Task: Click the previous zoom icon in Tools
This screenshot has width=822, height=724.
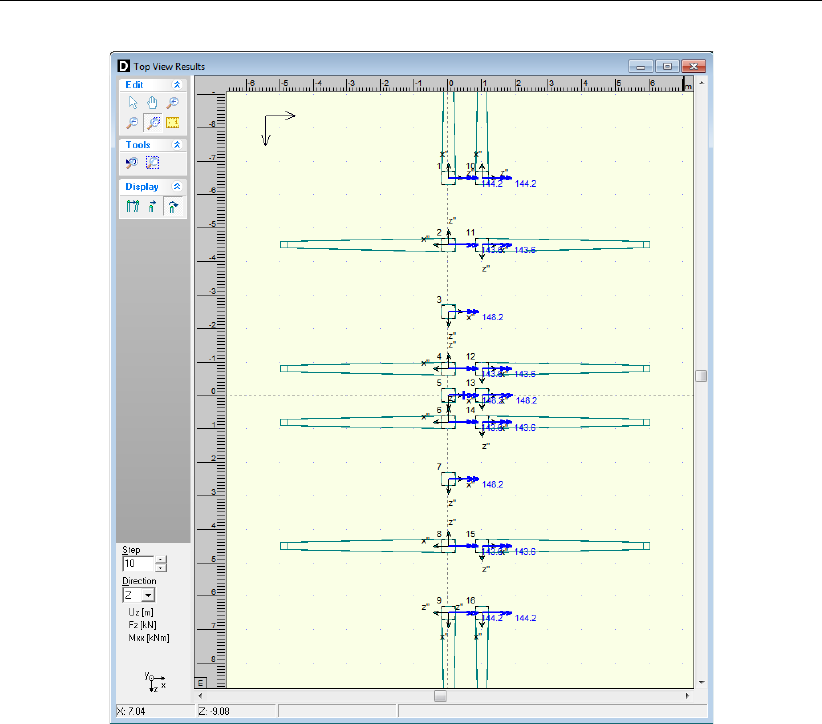Action: 132,163
